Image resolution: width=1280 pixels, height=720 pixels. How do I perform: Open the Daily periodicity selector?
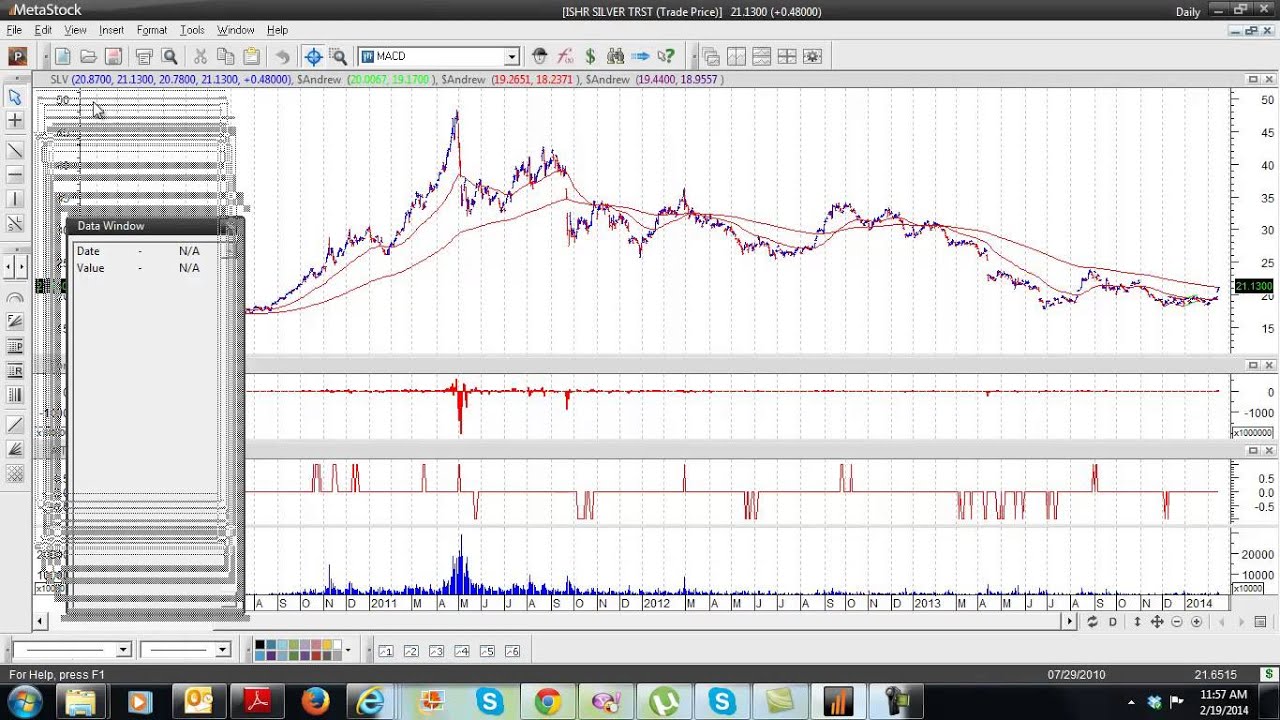pos(1188,12)
